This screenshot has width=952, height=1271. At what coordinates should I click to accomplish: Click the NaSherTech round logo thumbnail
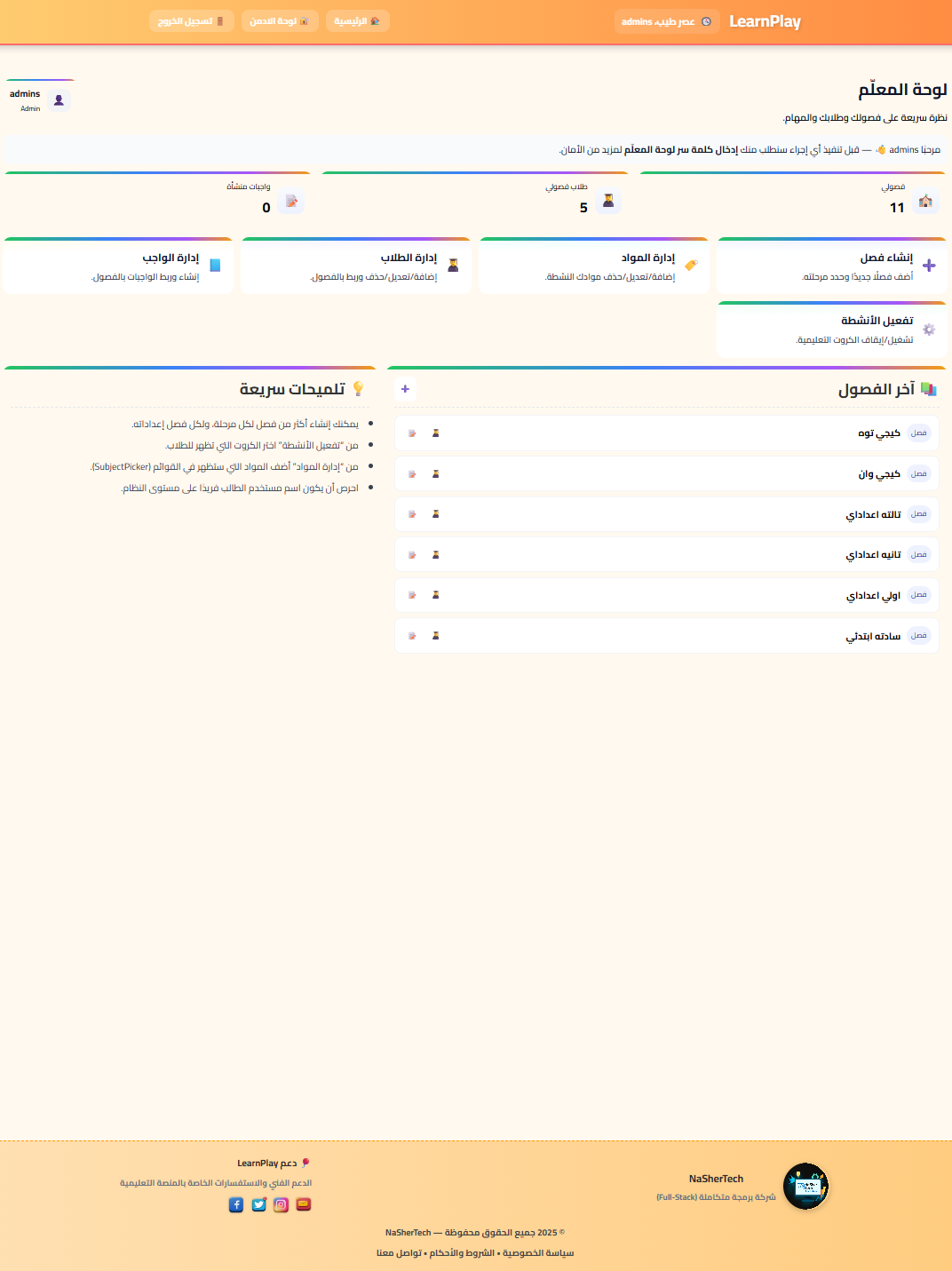(805, 1187)
